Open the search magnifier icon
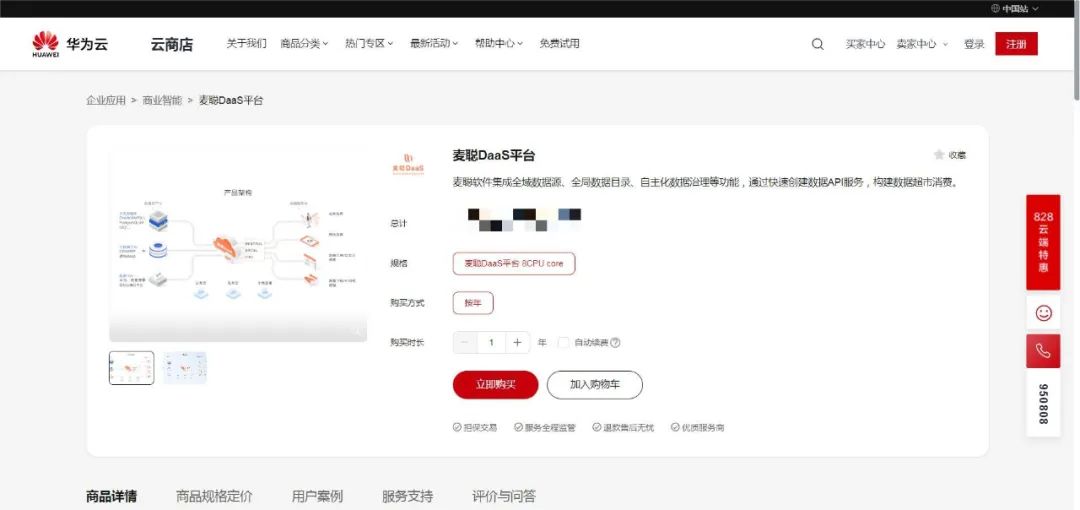Image resolution: width=1080 pixels, height=510 pixels. tap(818, 44)
